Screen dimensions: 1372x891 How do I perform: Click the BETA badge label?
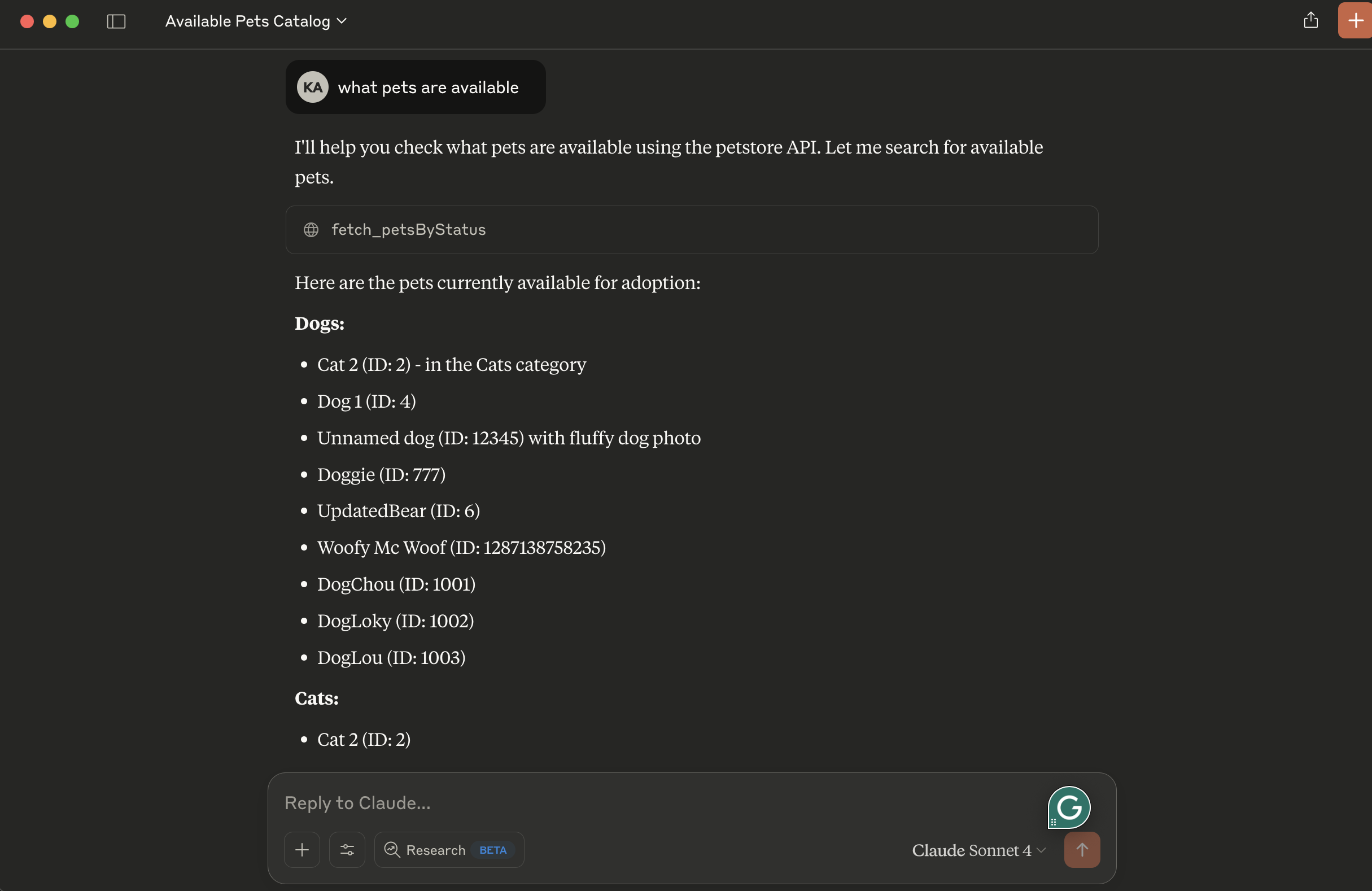[492, 850]
